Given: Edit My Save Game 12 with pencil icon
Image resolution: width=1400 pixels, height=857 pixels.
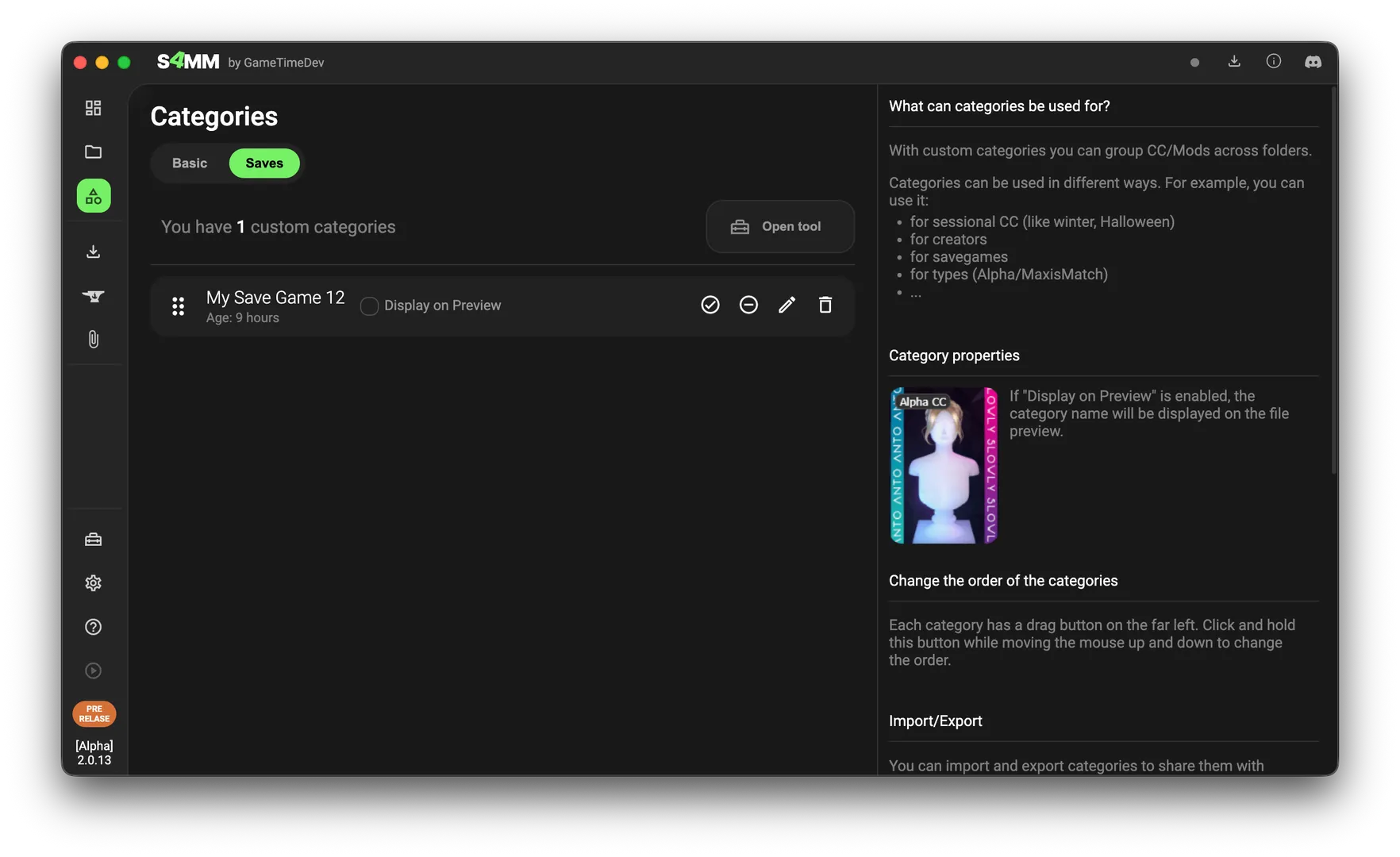Looking at the screenshot, I should pos(787,305).
